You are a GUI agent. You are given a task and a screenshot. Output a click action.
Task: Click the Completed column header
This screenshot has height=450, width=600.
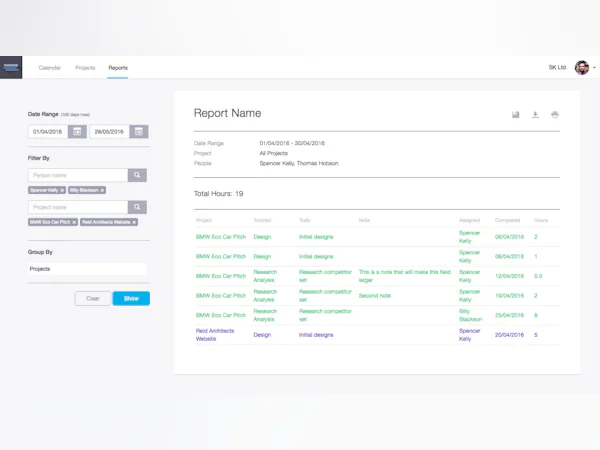click(x=507, y=220)
